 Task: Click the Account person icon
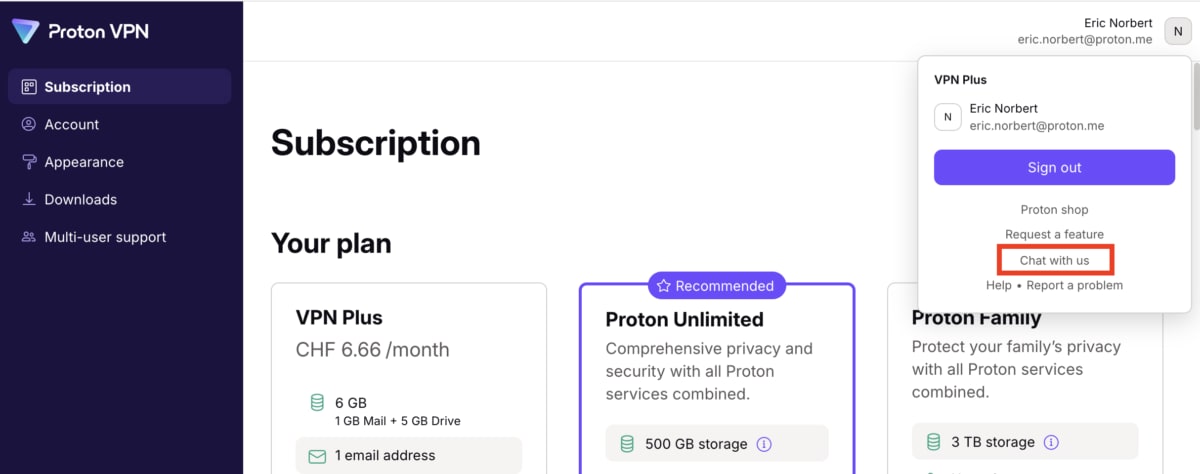29,125
